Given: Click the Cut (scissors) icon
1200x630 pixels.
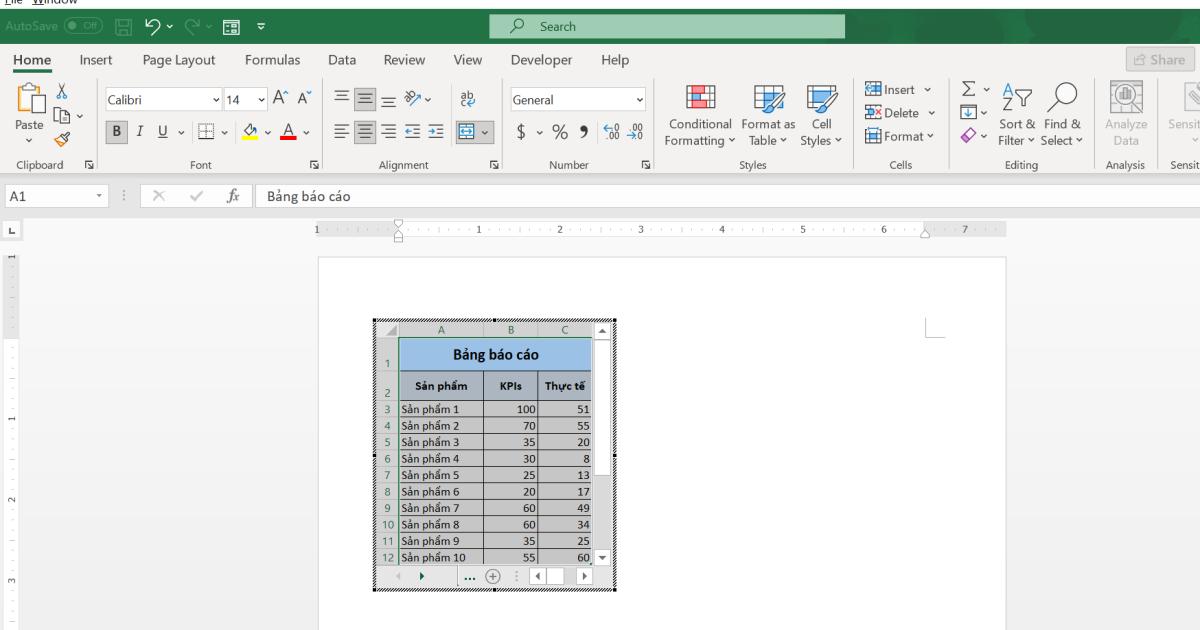Looking at the screenshot, I should 61,89.
